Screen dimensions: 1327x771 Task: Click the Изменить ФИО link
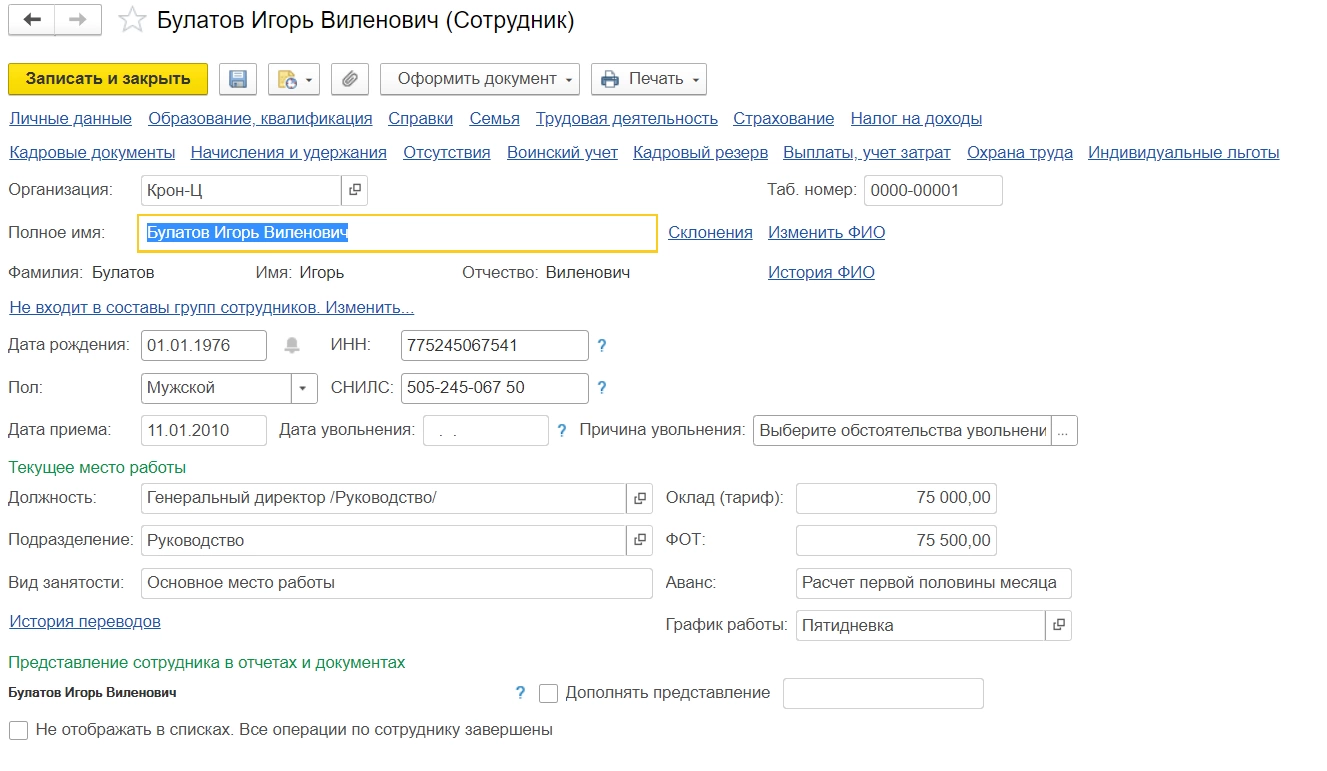pyautogui.click(x=826, y=232)
